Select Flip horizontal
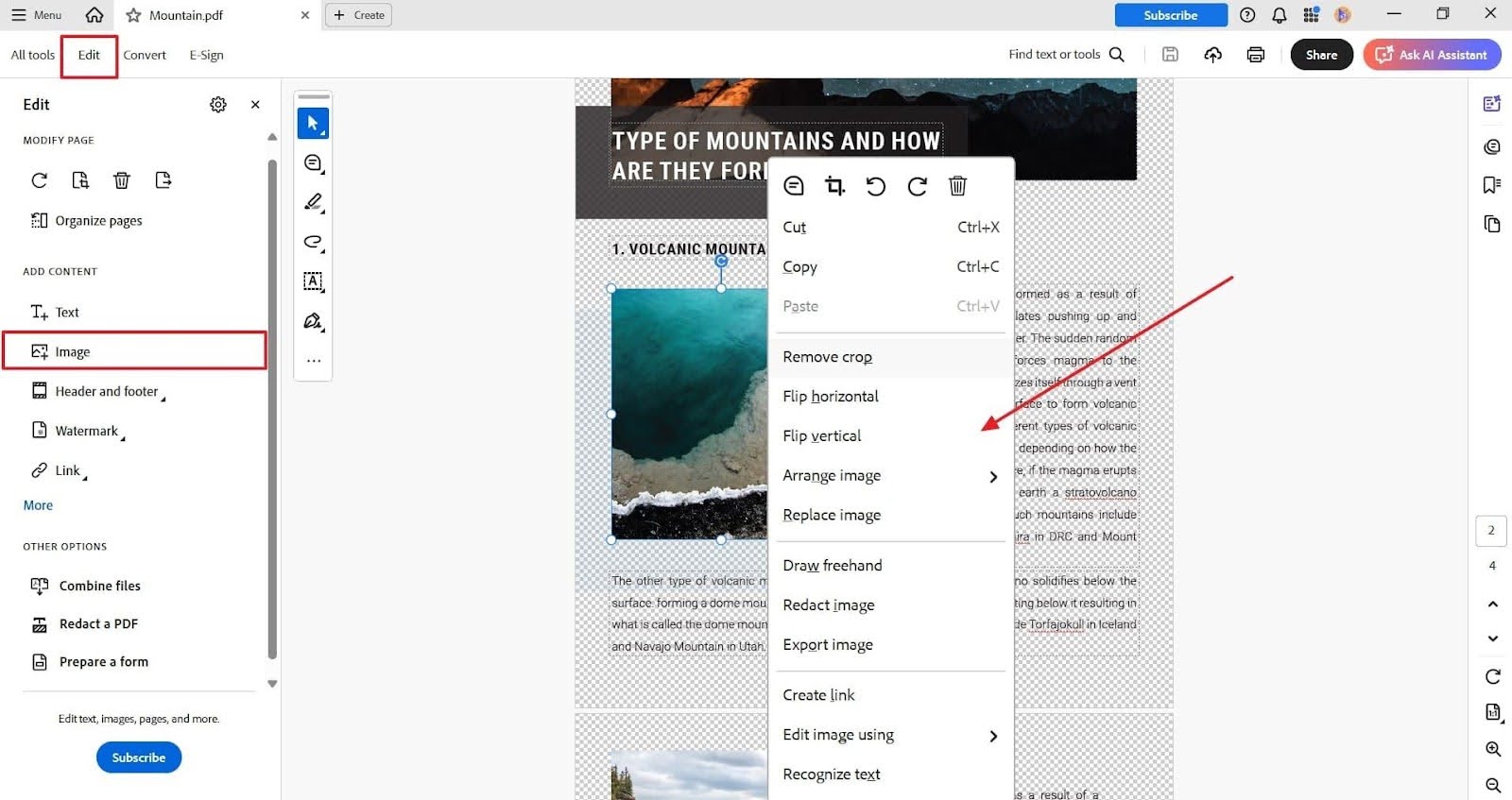The width and height of the screenshot is (1512, 800). 891,397
